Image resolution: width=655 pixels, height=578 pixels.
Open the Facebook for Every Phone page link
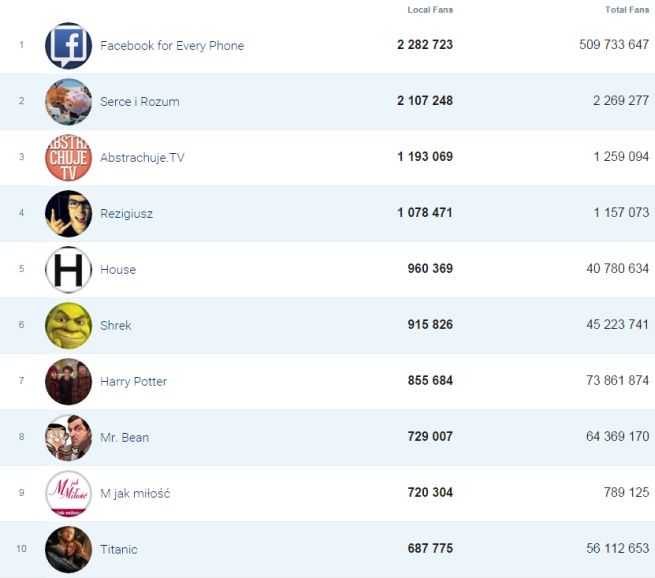tap(172, 46)
